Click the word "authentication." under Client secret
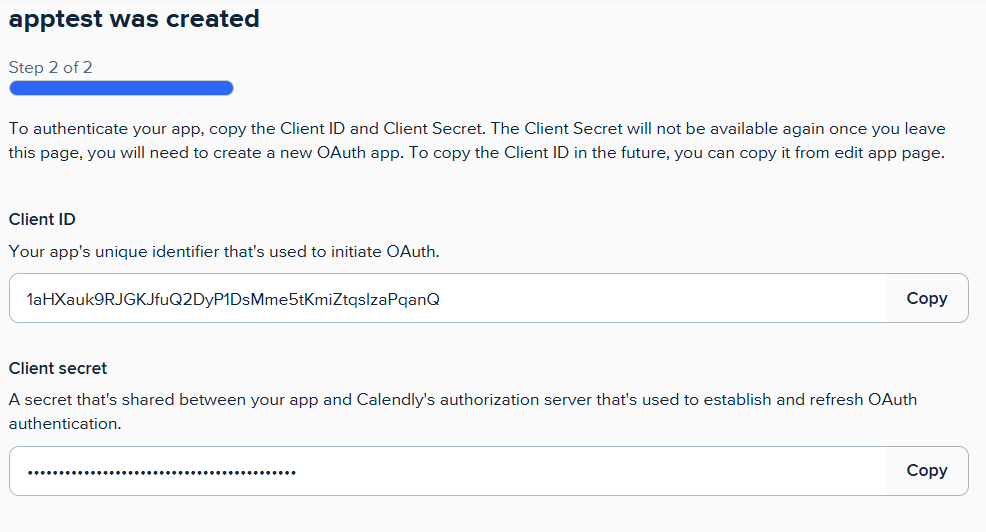 click(65, 423)
